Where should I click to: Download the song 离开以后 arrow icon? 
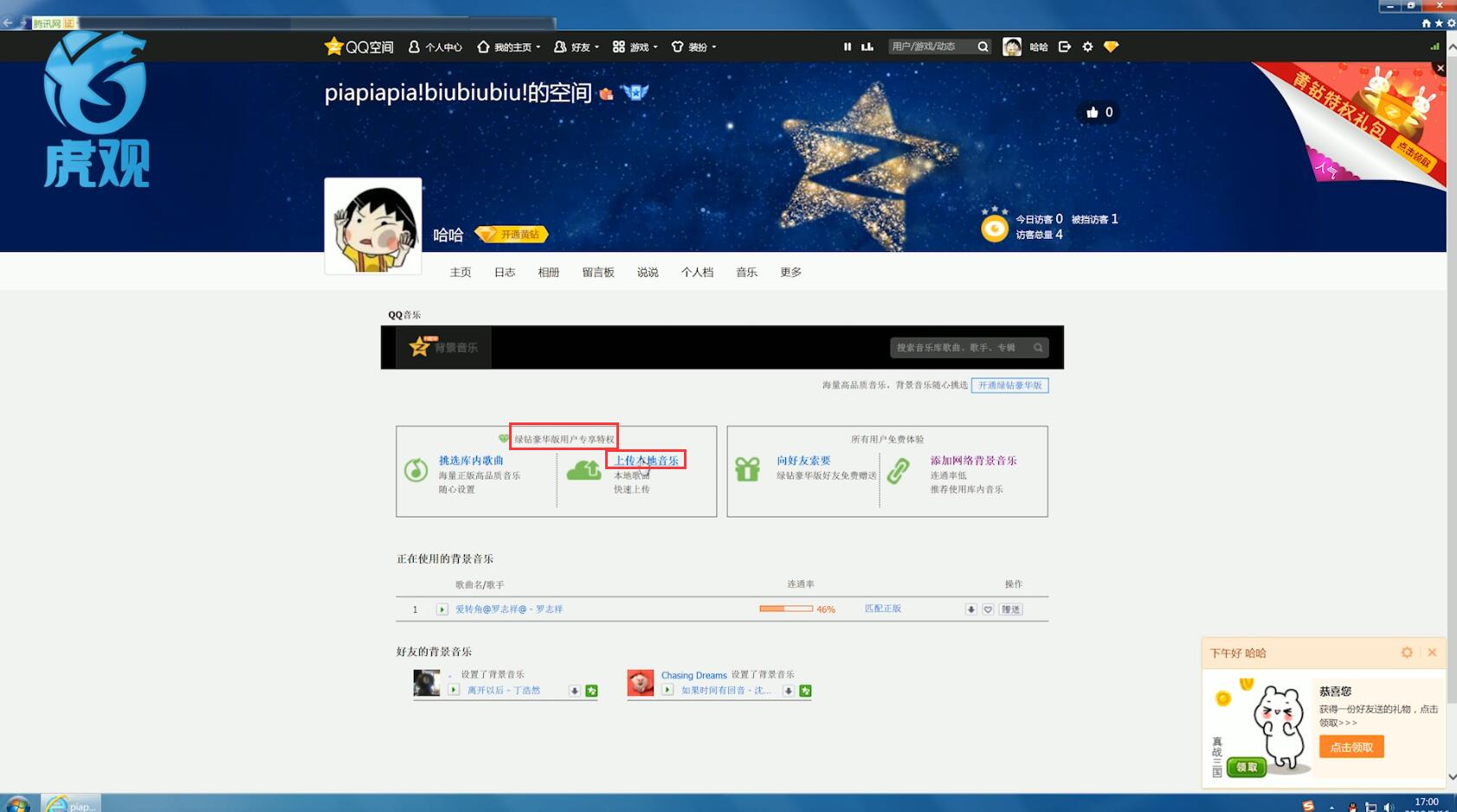coord(574,691)
